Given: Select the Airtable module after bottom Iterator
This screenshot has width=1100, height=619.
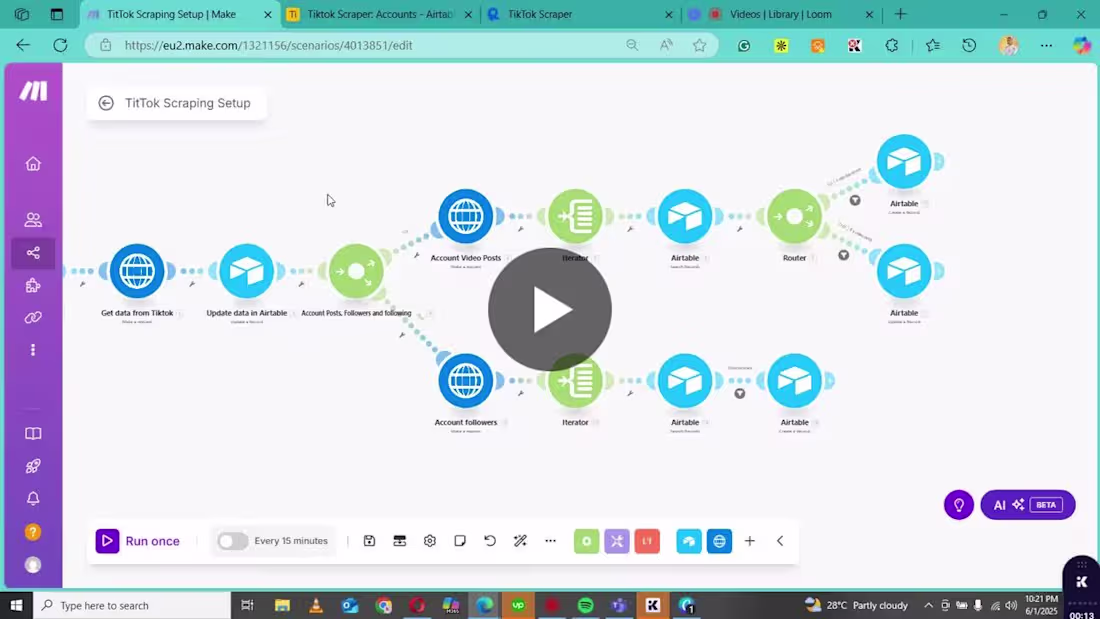Looking at the screenshot, I should [685, 380].
